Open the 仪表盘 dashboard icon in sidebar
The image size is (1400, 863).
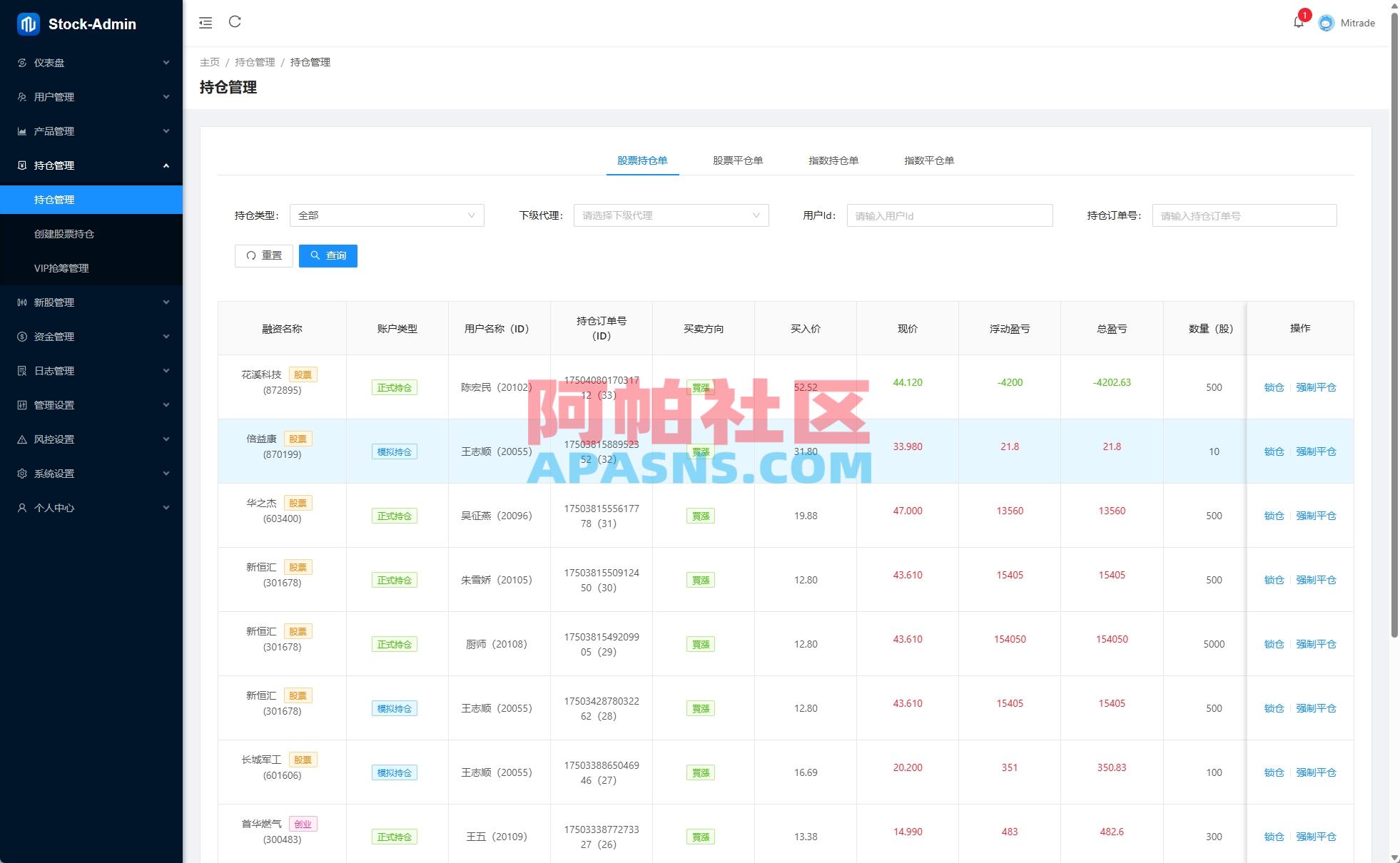coord(22,63)
